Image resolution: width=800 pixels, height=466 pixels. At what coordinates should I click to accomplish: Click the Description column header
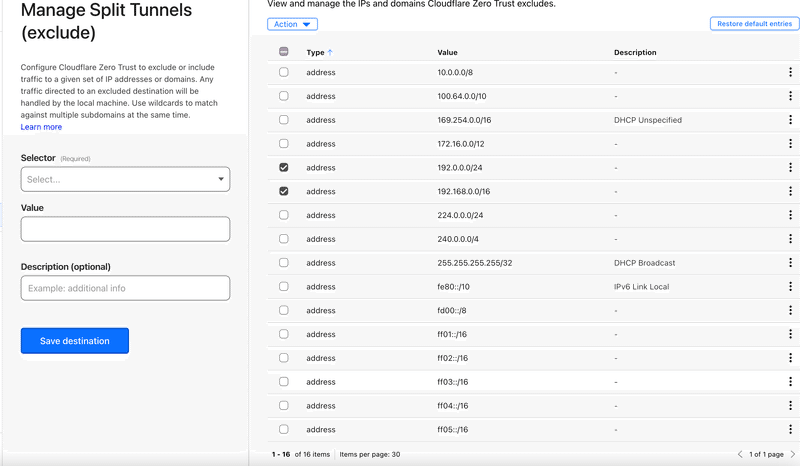click(635, 52)
